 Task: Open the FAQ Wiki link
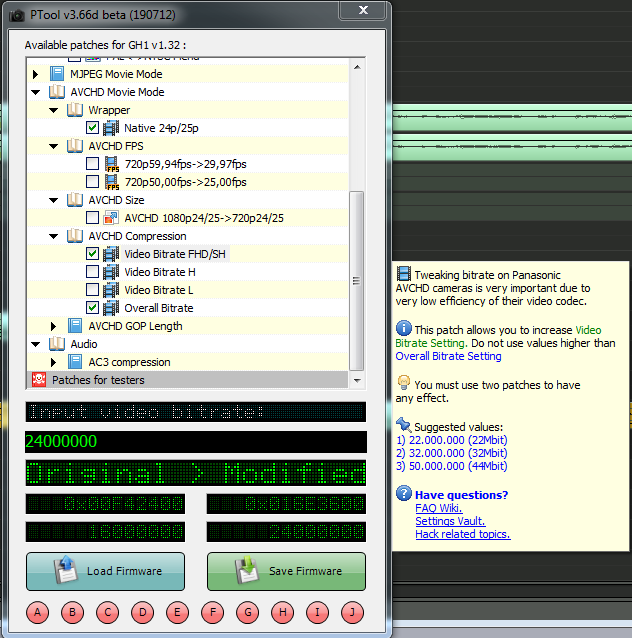tap(438, 508)
